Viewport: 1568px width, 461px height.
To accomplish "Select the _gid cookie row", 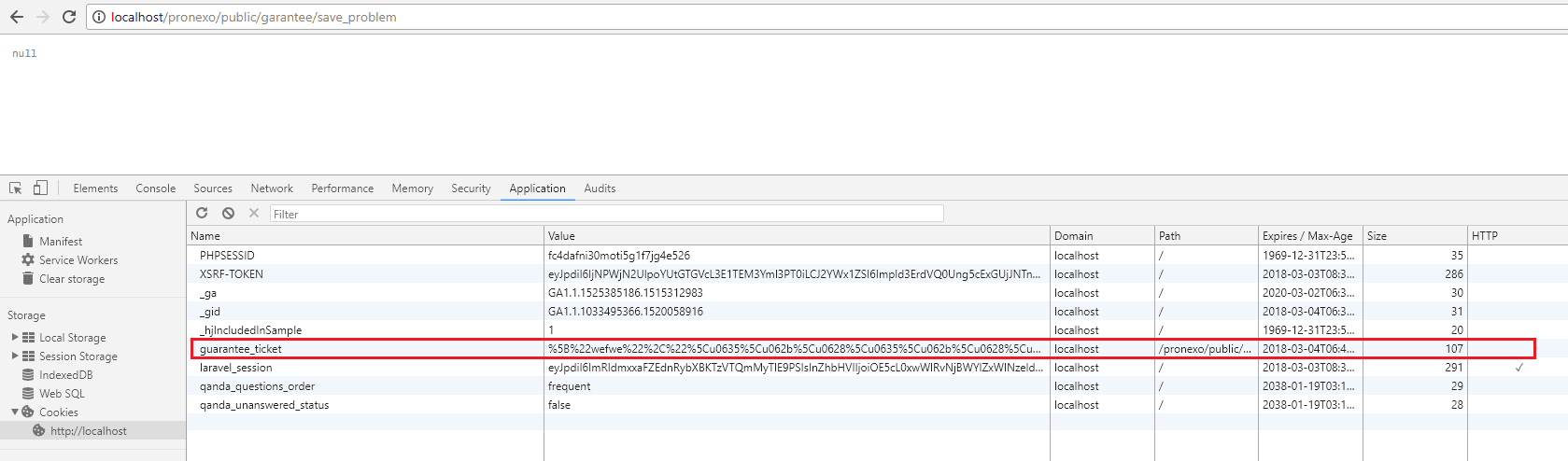I will click(878, 311).
